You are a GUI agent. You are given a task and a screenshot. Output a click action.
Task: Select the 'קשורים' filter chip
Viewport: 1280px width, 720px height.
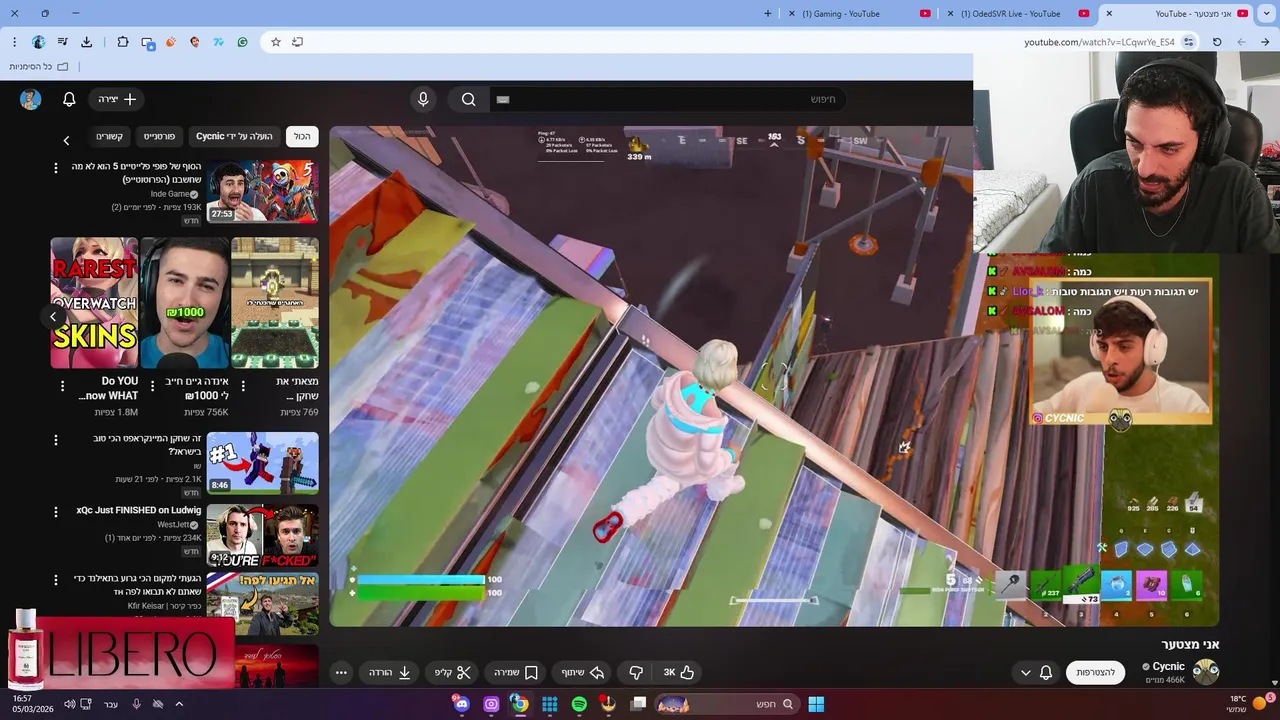pos(109,136)
